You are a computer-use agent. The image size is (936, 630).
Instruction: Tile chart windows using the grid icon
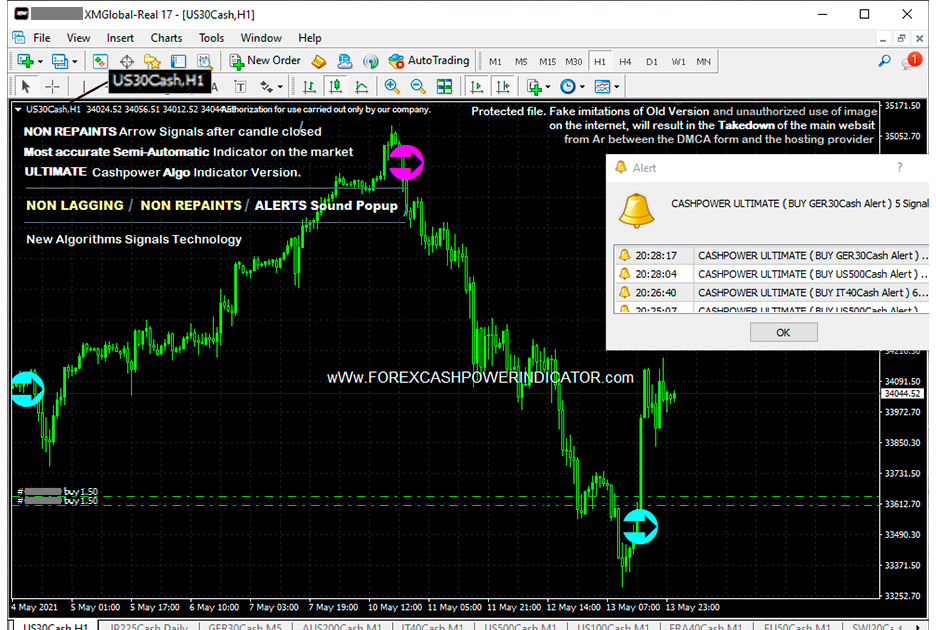pyautogui.click(x=444, y=86)
